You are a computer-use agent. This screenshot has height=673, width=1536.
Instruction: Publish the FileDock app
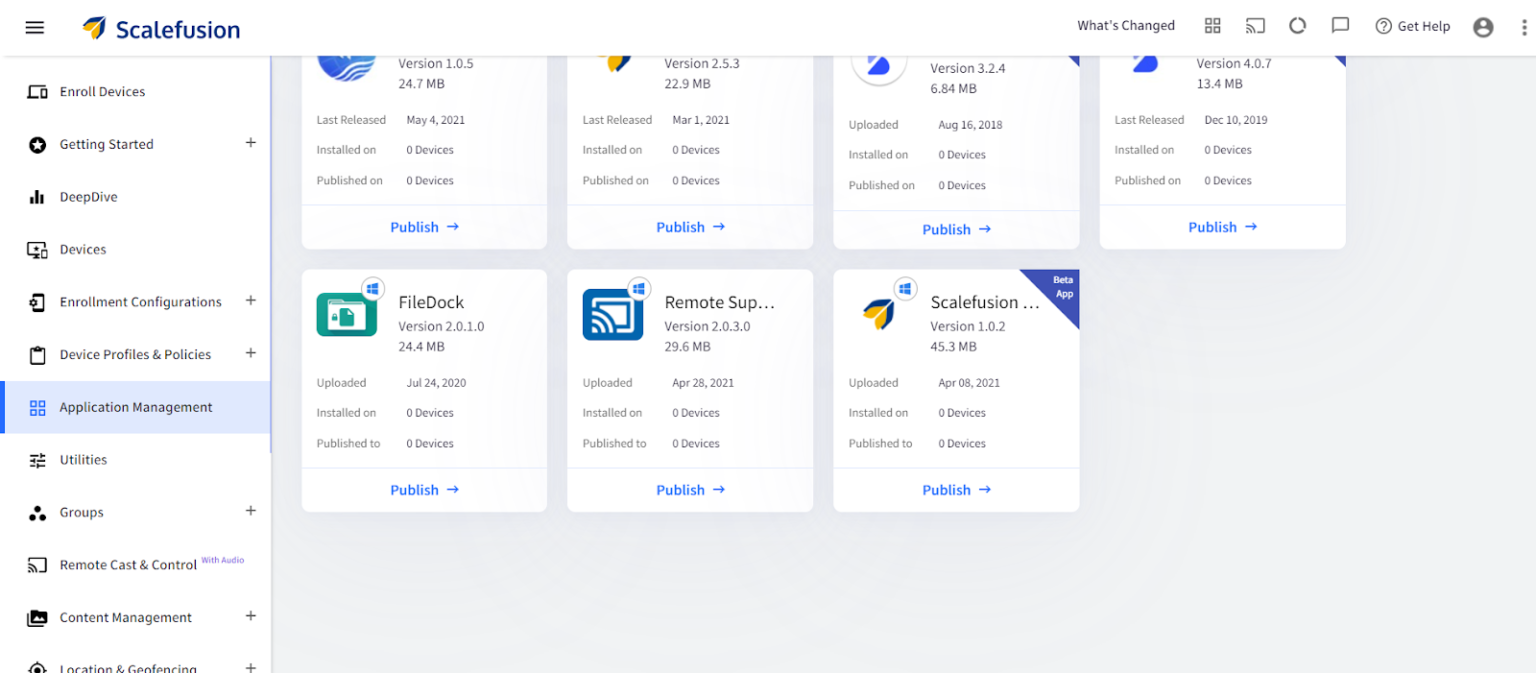point(424,490)
